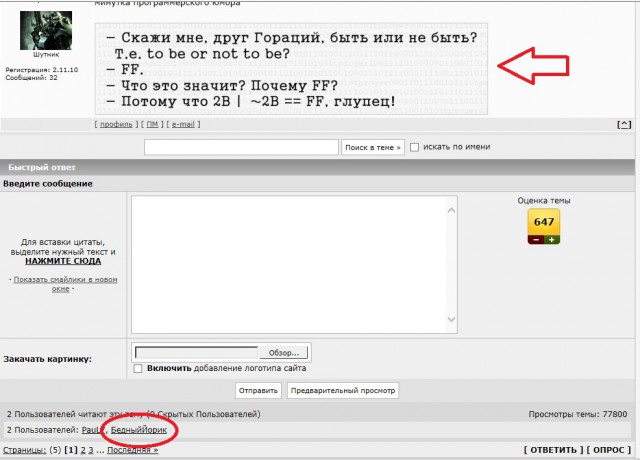Click the plus rating button

coord(552,240)
